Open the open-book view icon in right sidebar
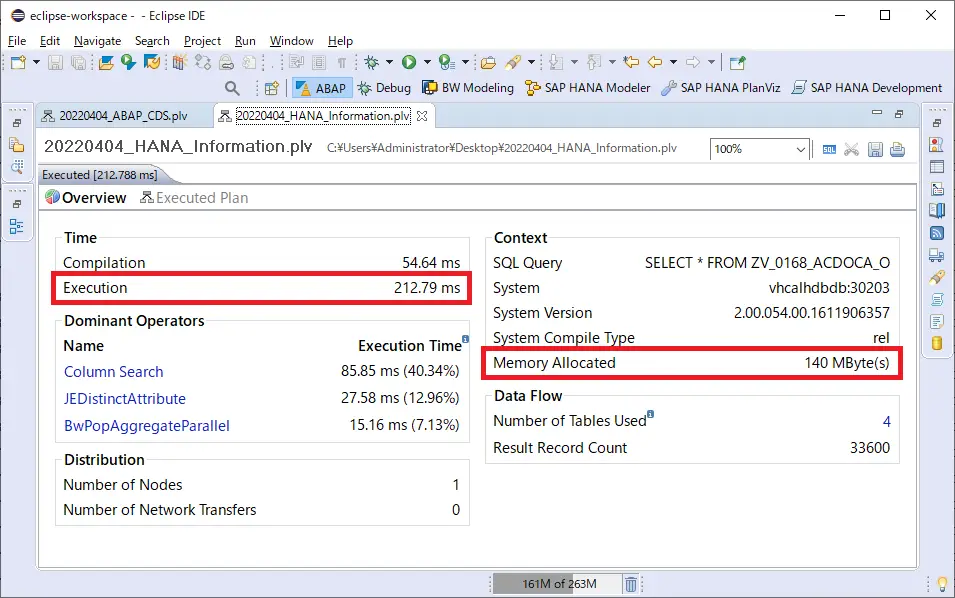Screen dimensions: 955x598 tap(937, 211)
